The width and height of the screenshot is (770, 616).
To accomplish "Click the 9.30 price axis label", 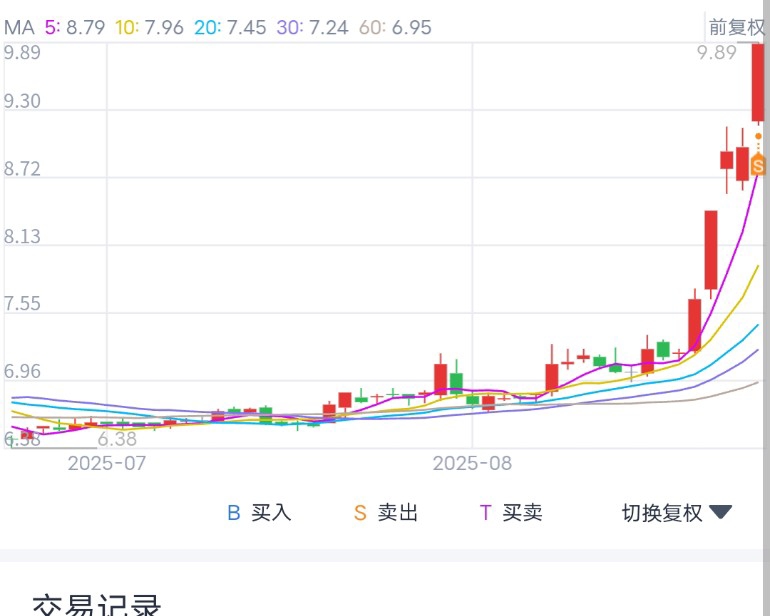I will 22,101.
